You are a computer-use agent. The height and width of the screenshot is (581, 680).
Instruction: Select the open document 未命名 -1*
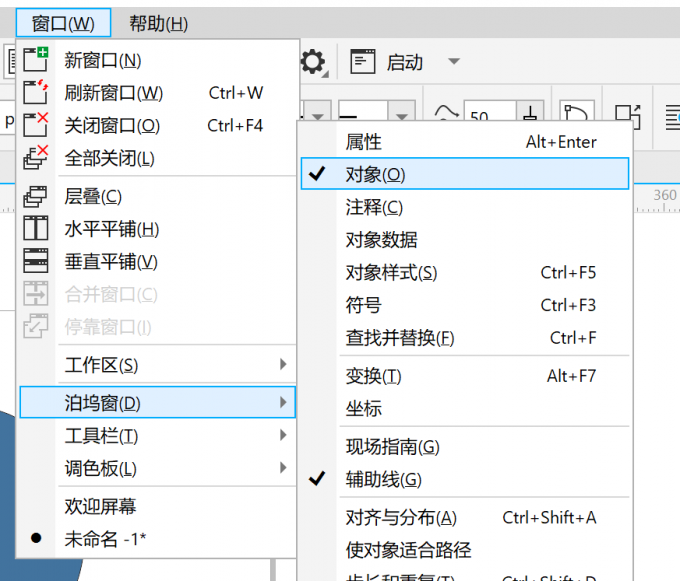click(x=158, y=539)
